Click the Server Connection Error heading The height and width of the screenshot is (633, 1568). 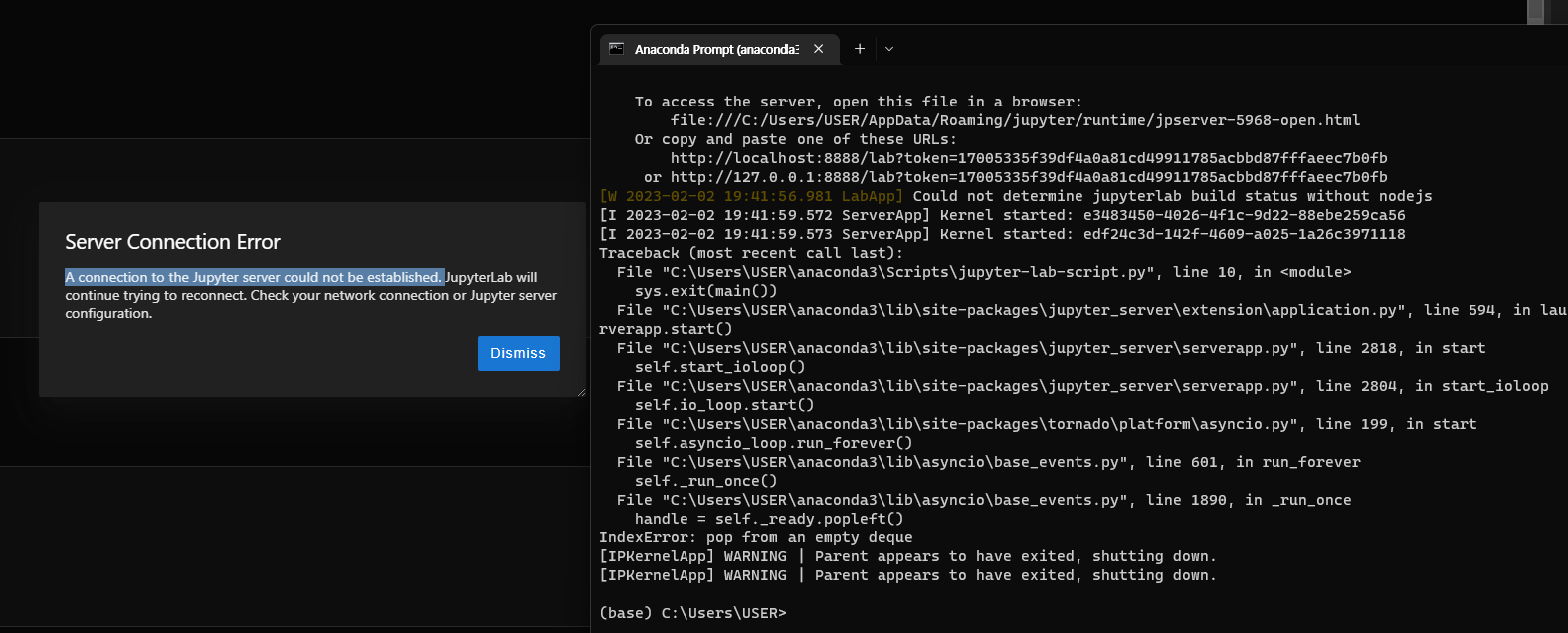click(x=172, y=242)
